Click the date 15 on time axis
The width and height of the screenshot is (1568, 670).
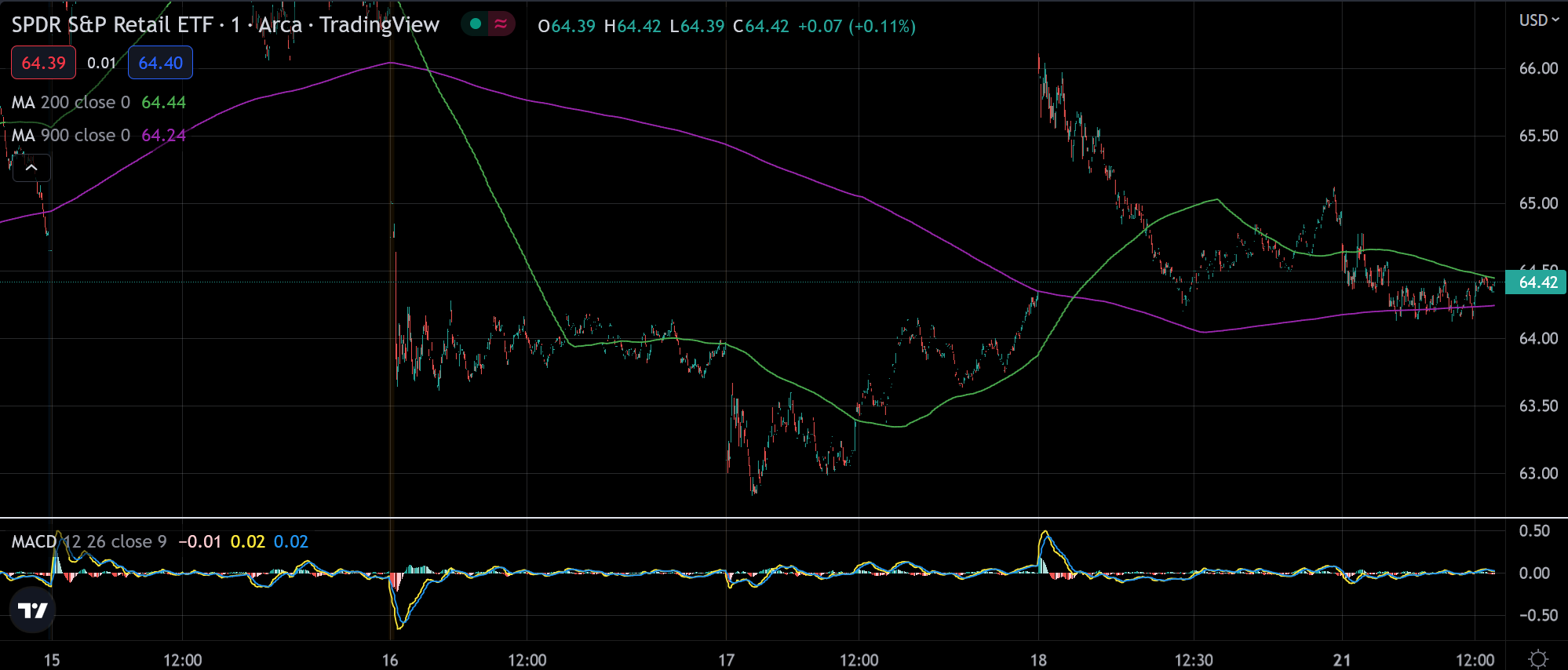point(52,660)
